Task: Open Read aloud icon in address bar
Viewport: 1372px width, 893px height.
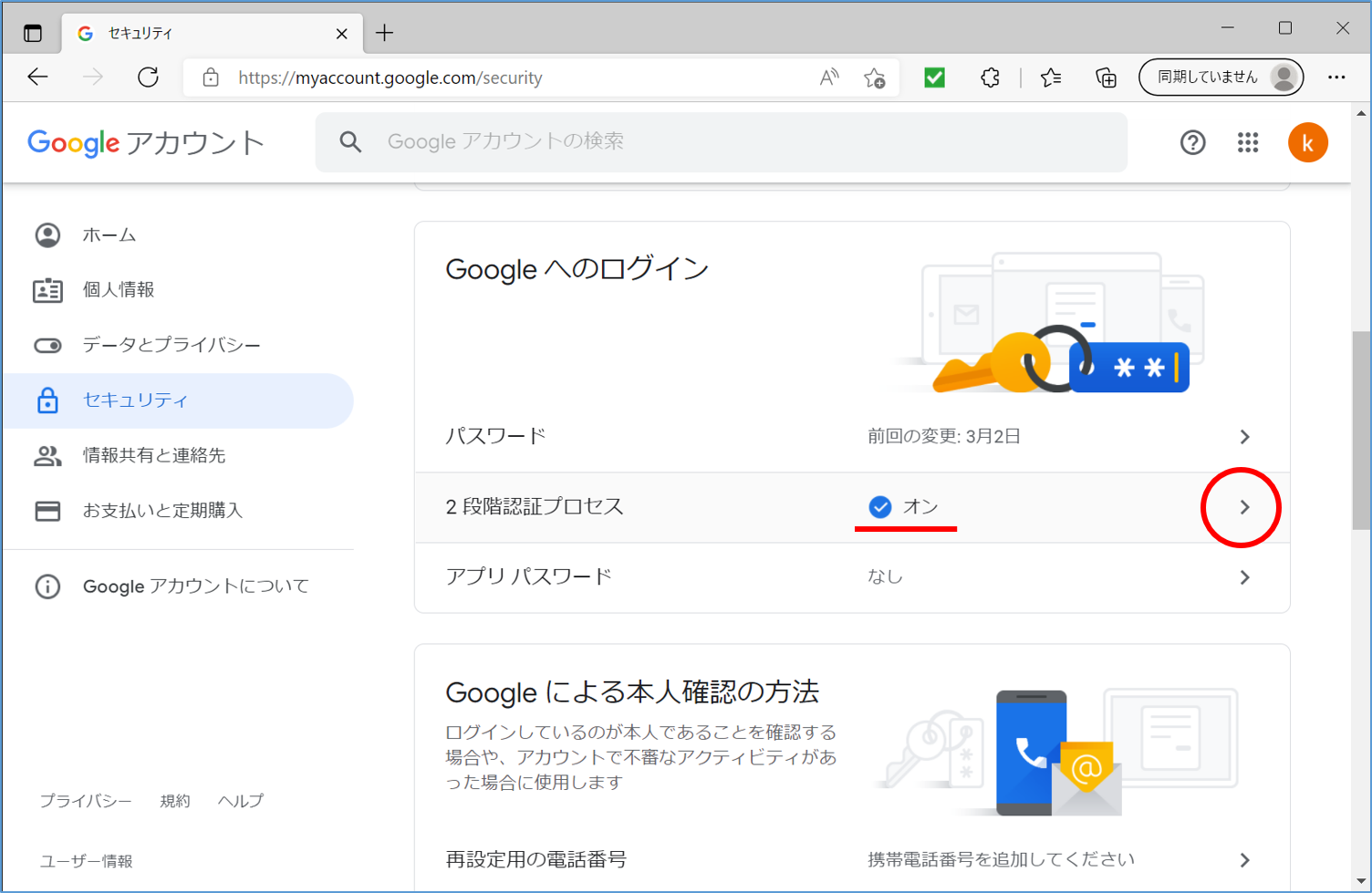Action: pyautogui.click(x=828, y=78)
